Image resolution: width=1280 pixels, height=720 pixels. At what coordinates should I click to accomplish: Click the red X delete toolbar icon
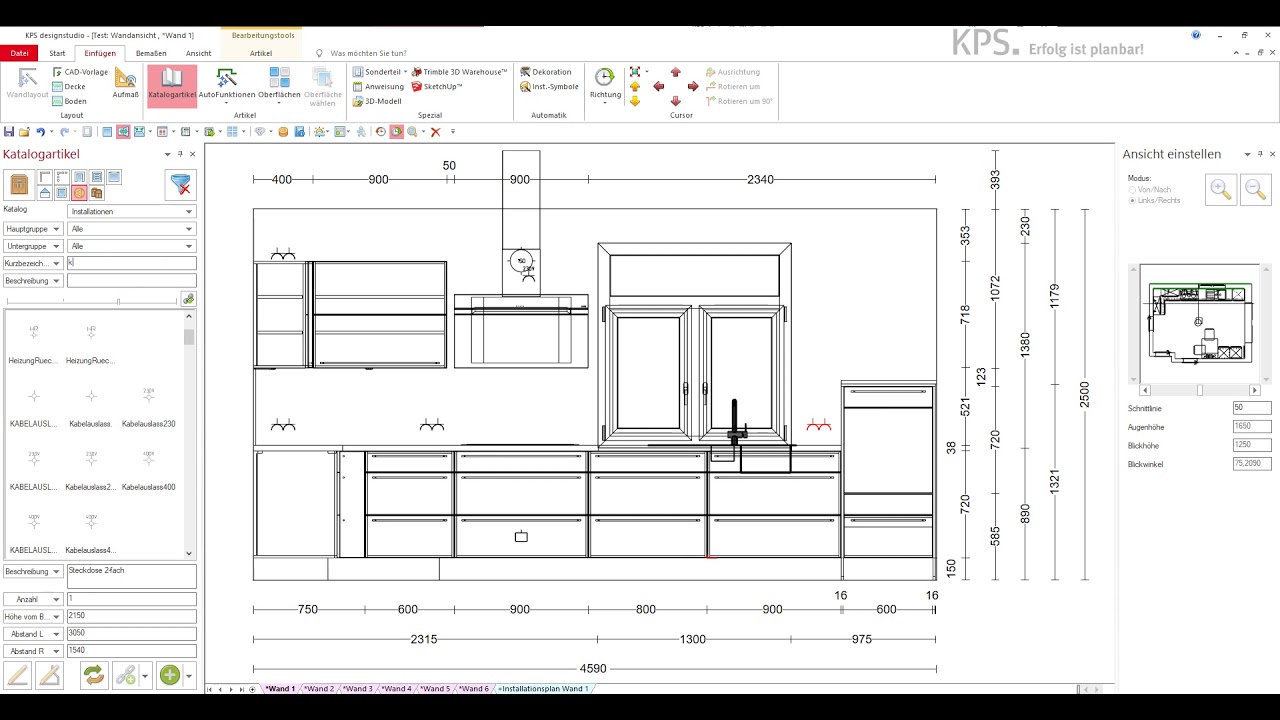(435, 132)
